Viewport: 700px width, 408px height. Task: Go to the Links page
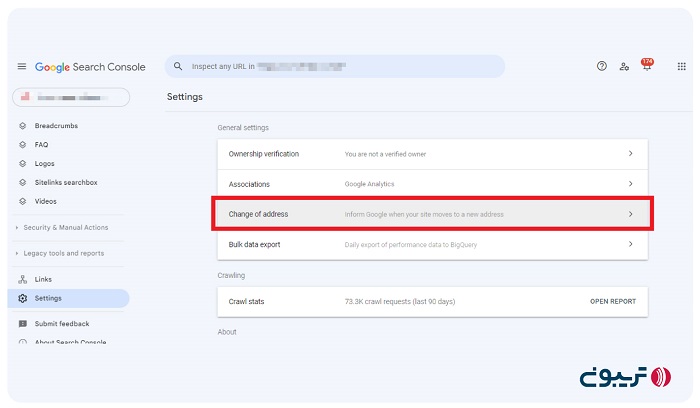pyautogui.click(x=43, y=279)
